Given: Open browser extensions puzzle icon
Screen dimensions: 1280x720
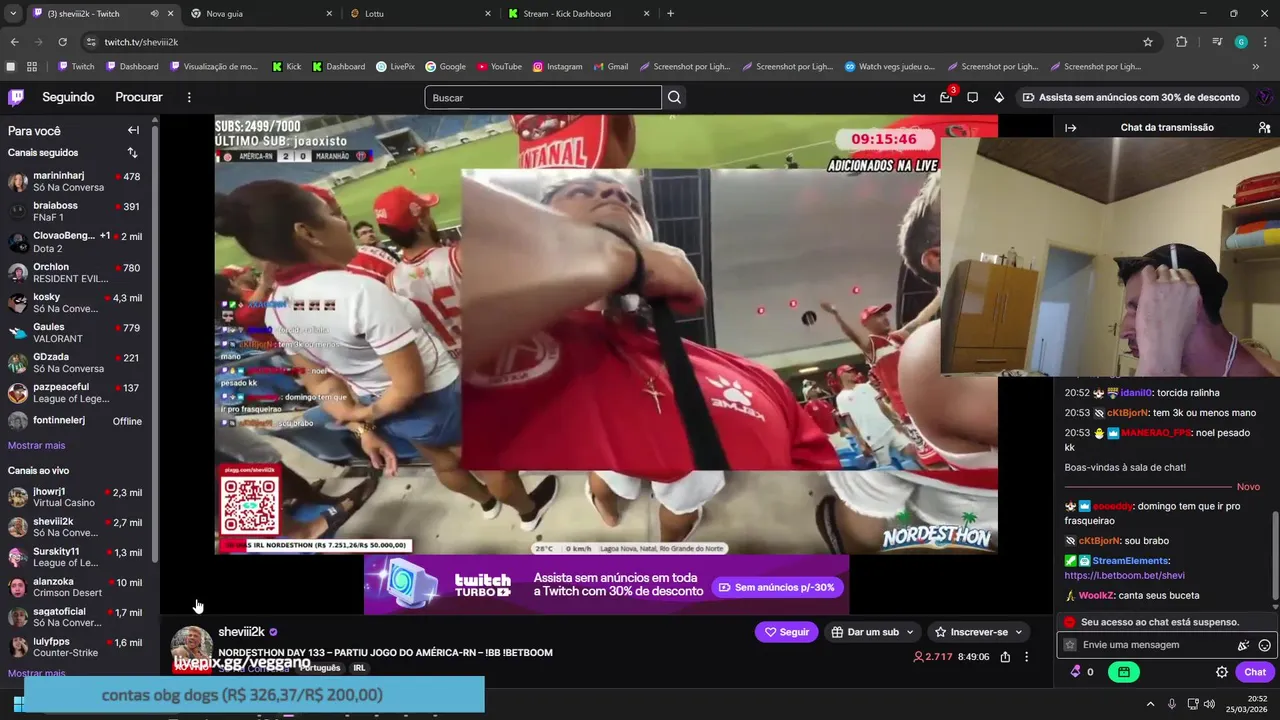Looking at the screenshot, I should pos(1181,42).
